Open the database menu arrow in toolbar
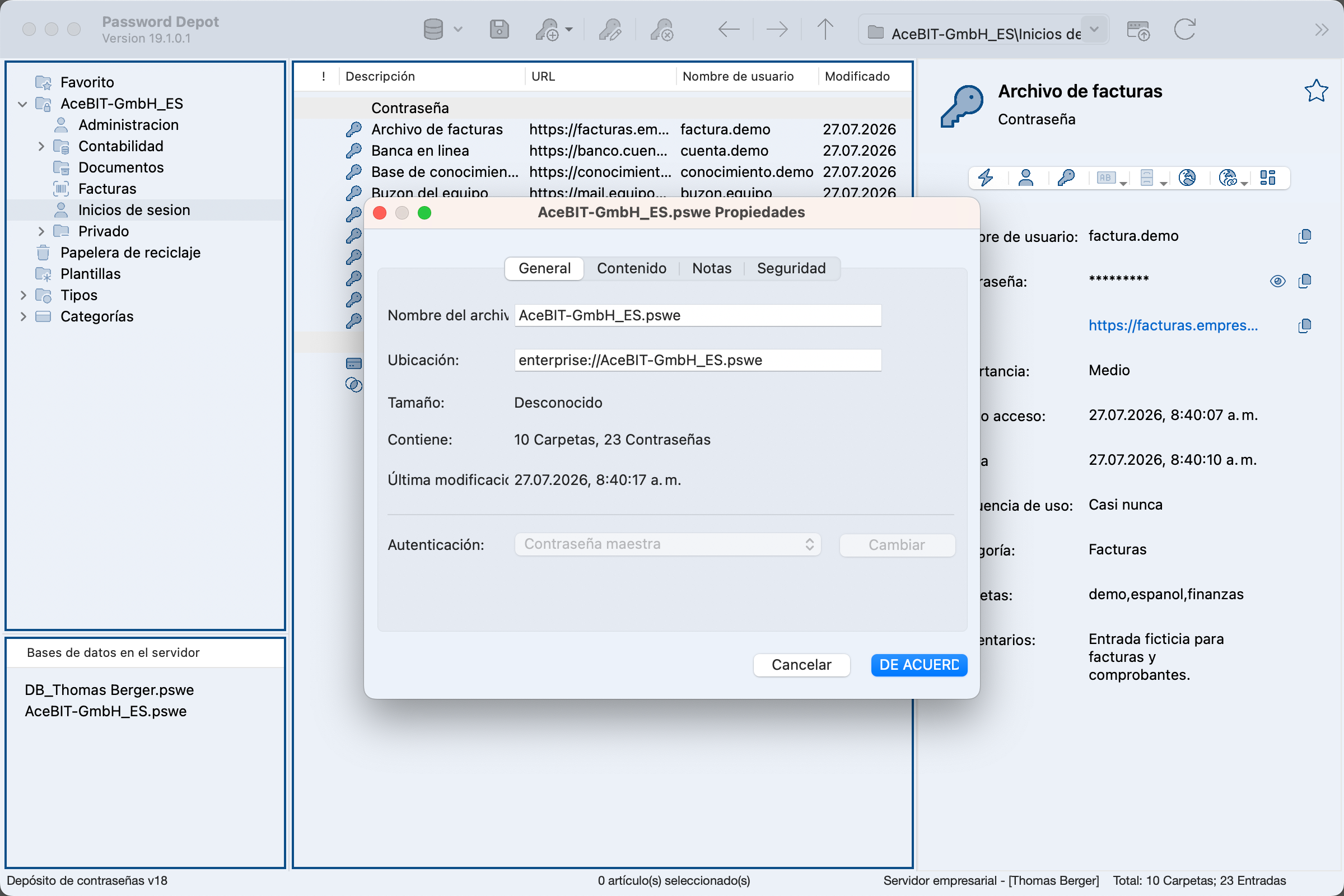 pyautogui.click(x=458, y=29)
